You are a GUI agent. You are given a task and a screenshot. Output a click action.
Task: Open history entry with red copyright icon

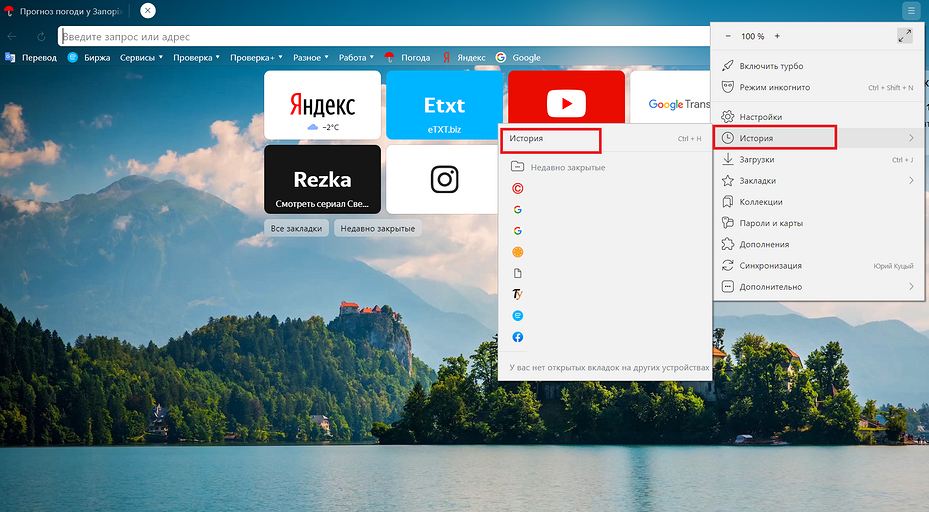click(x=518, y=188)
